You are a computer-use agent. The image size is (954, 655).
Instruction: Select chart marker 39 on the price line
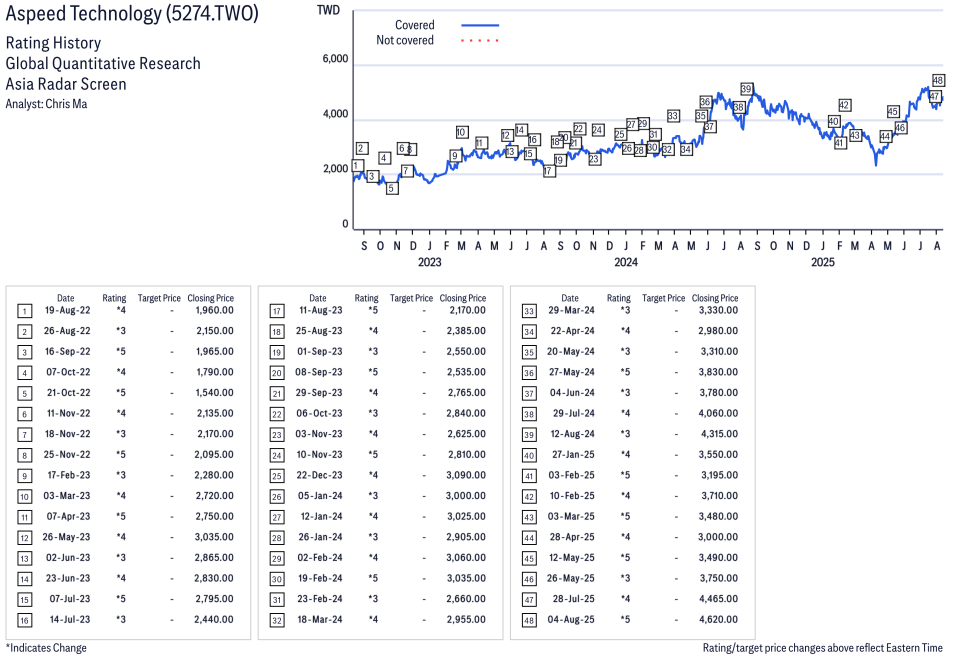(x=747, y=89)
